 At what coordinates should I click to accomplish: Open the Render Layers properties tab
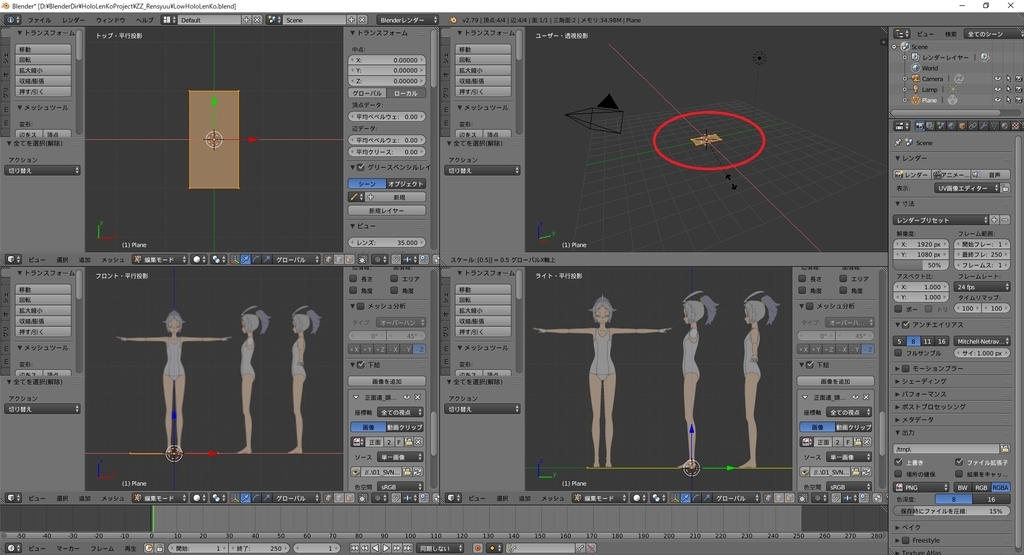(930, 126)
